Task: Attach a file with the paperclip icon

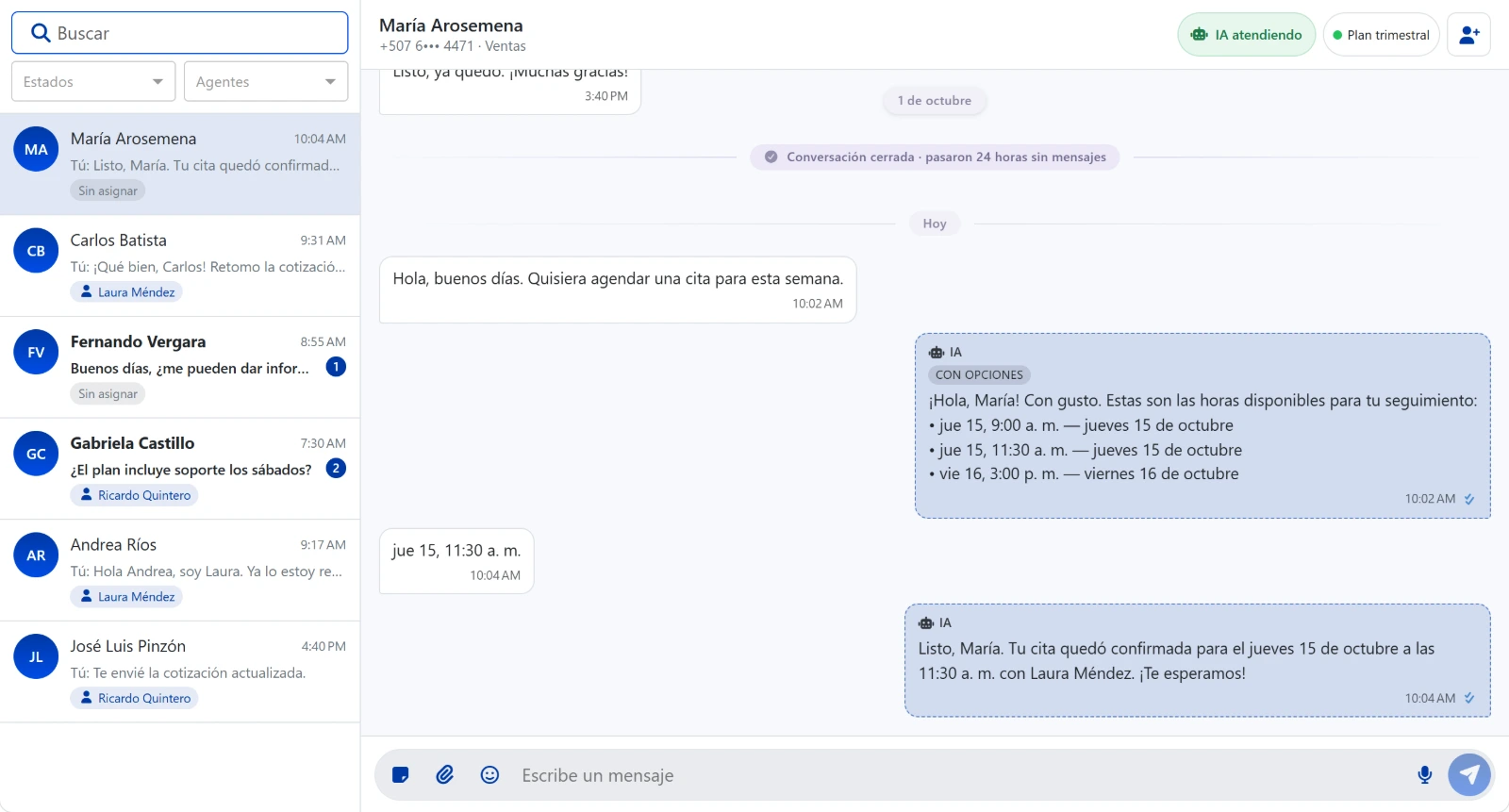Action: click(445, 775)
